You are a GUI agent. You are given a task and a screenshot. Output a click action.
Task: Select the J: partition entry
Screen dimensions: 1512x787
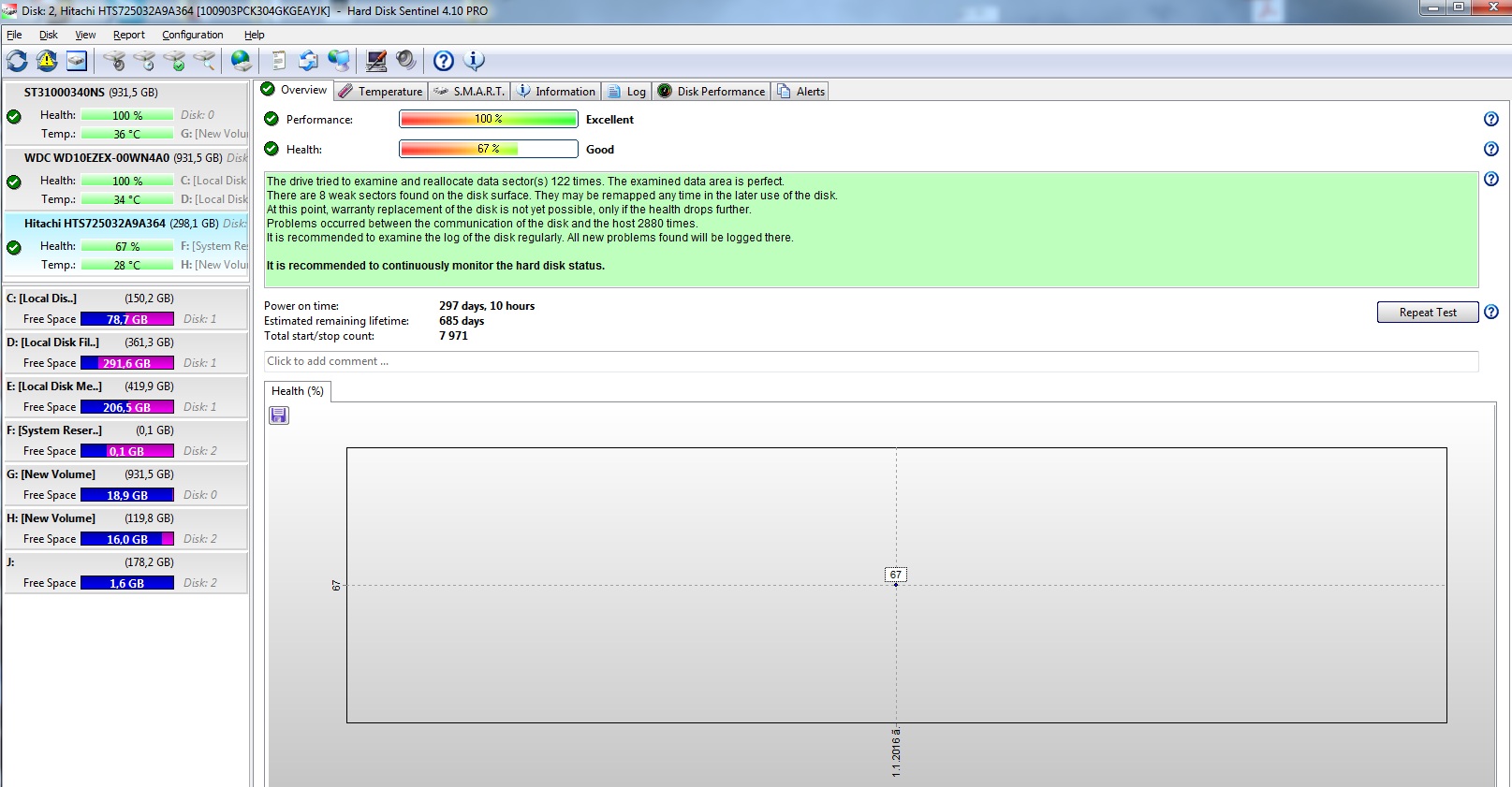click(126, 573)
